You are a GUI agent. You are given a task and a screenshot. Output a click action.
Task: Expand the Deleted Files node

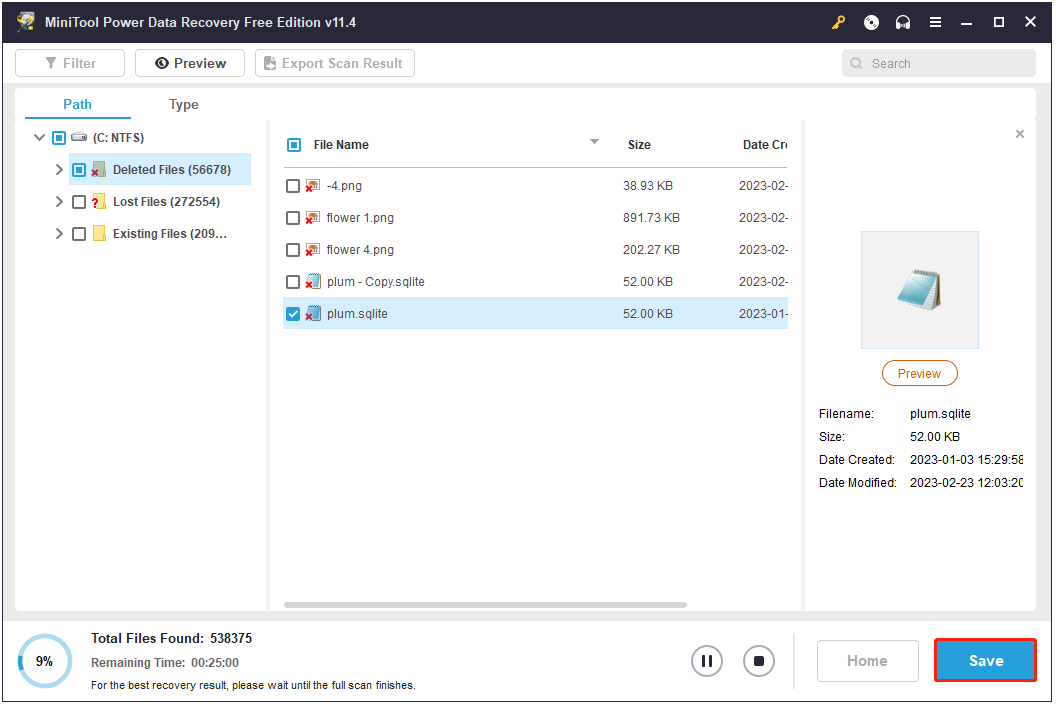59,170
